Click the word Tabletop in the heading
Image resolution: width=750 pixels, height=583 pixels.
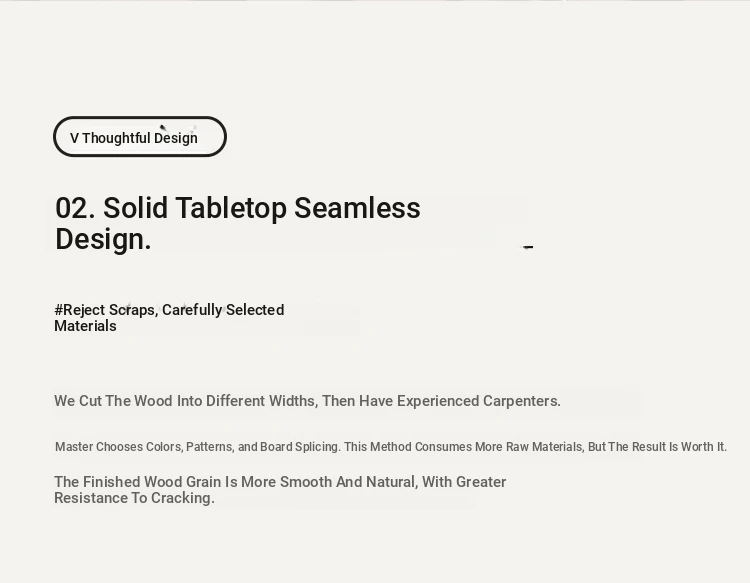tap(231, 209)
